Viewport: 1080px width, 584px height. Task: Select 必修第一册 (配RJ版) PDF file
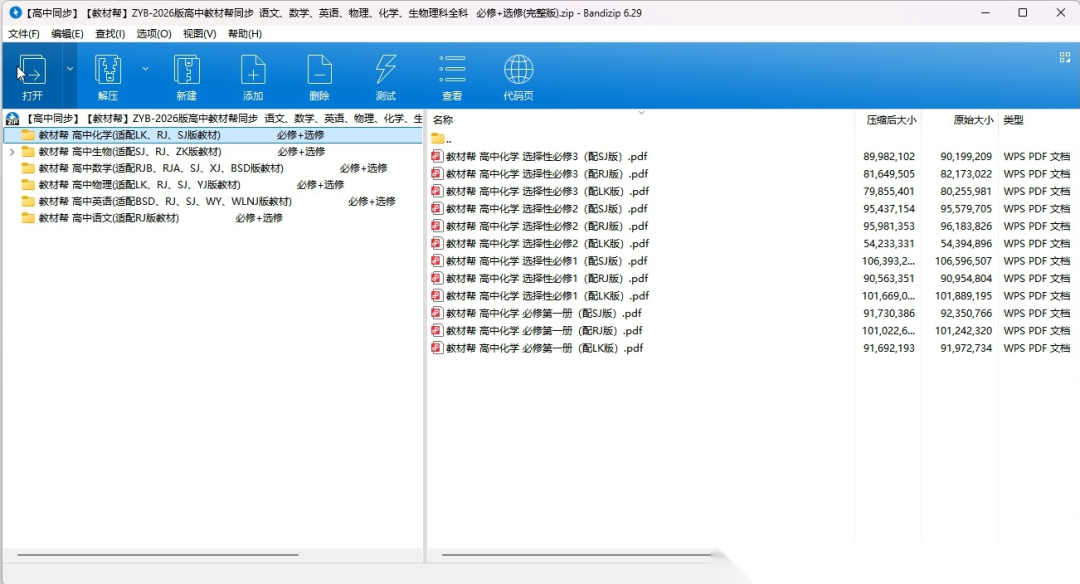click(x=544, y=331)
